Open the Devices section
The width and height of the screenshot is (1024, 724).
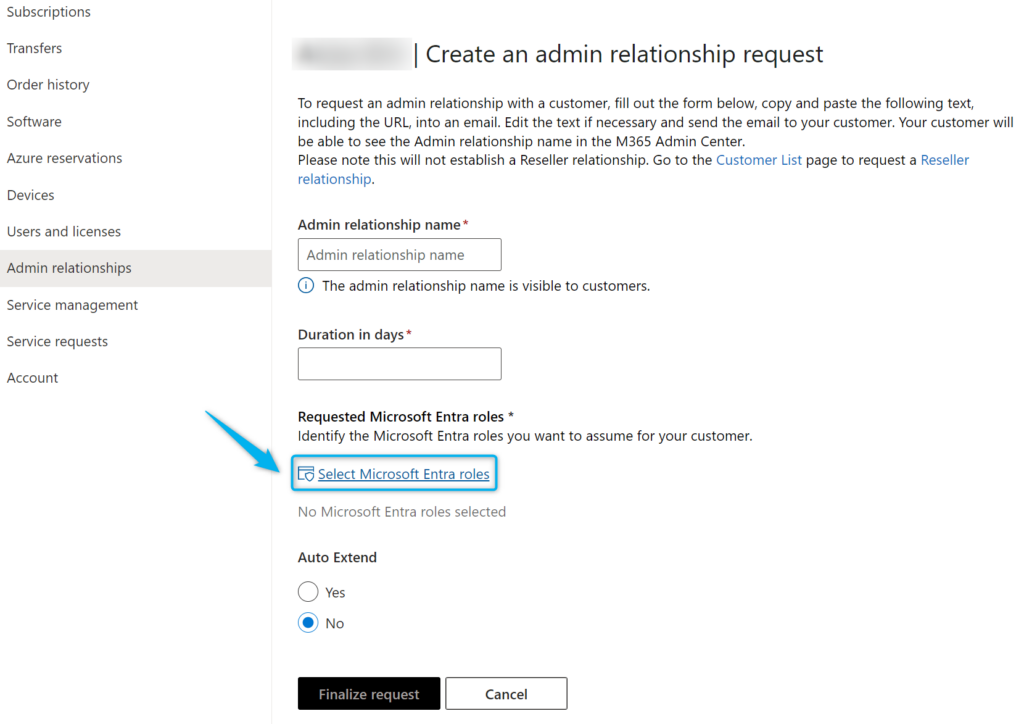point(29,194)
